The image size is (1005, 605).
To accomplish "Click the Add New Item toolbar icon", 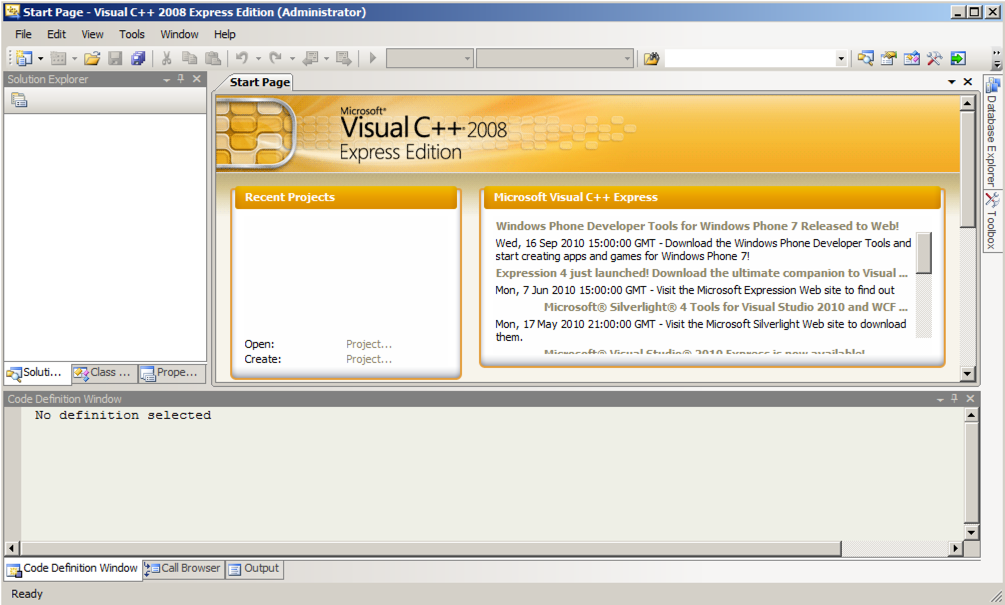I will tap(58, 58).
